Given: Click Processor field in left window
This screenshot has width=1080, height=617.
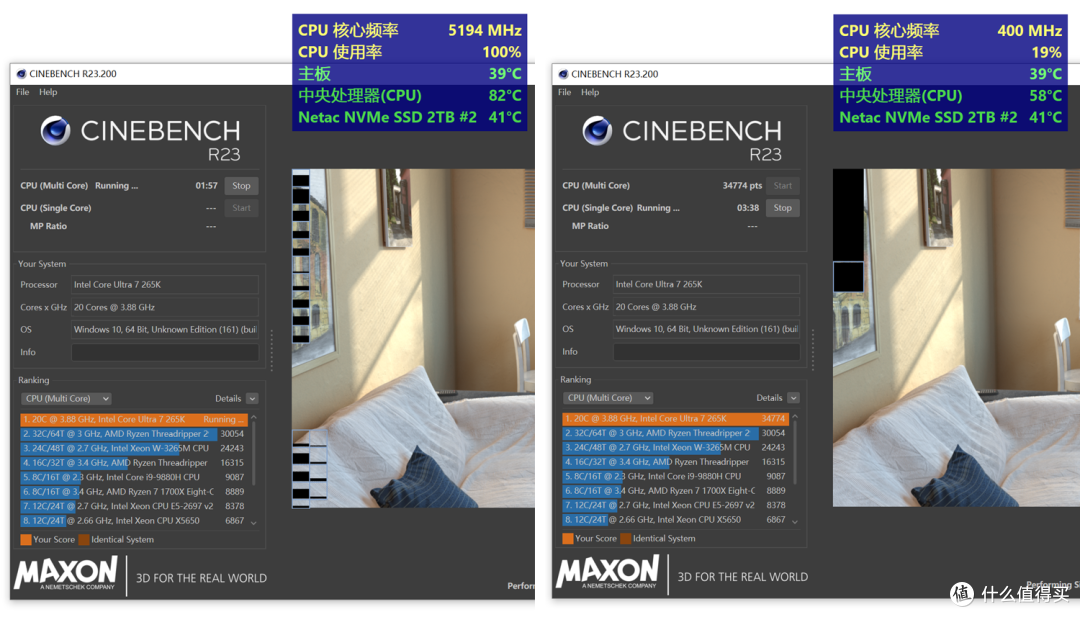Looking at the screenshot, I should (x=165, y=284).
